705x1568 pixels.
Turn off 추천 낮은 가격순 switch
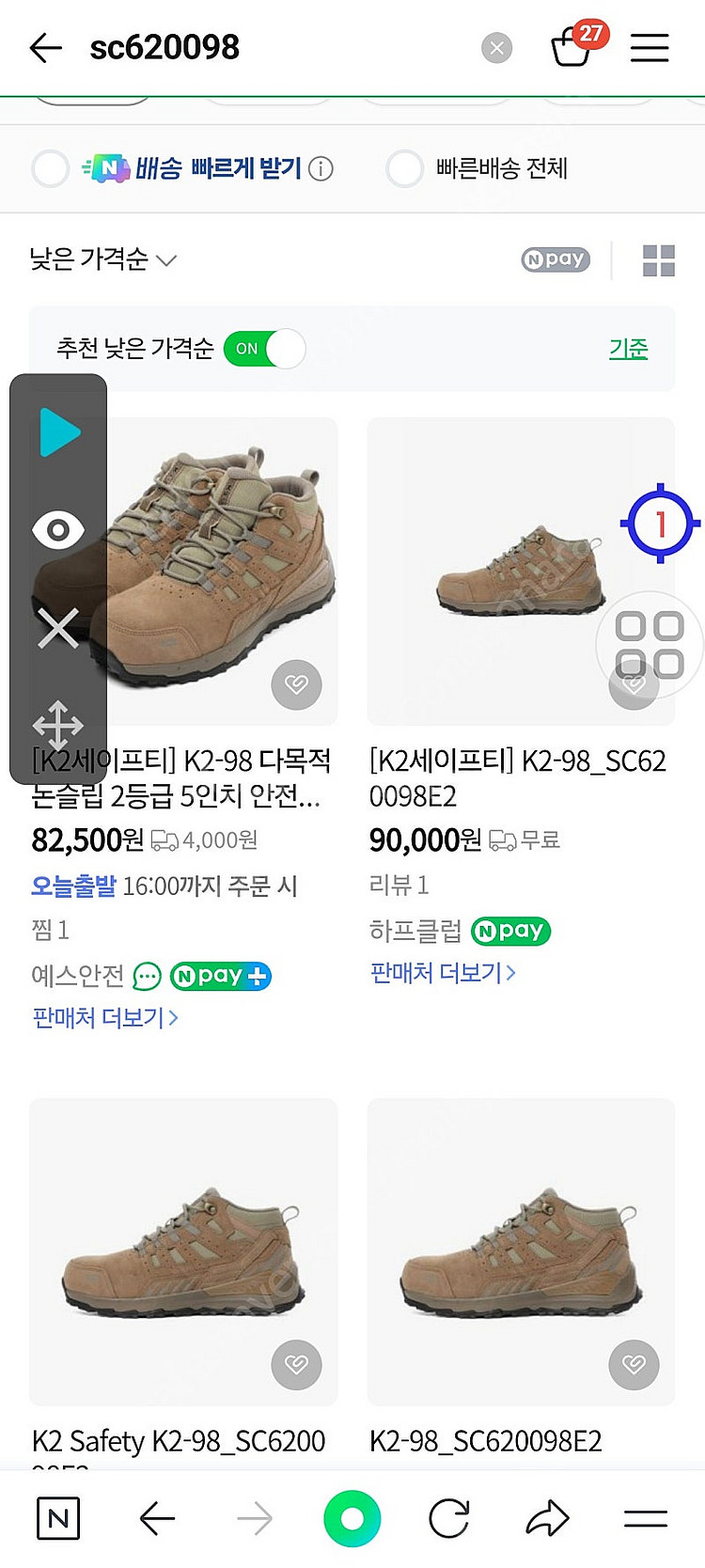tap(265, 349)
